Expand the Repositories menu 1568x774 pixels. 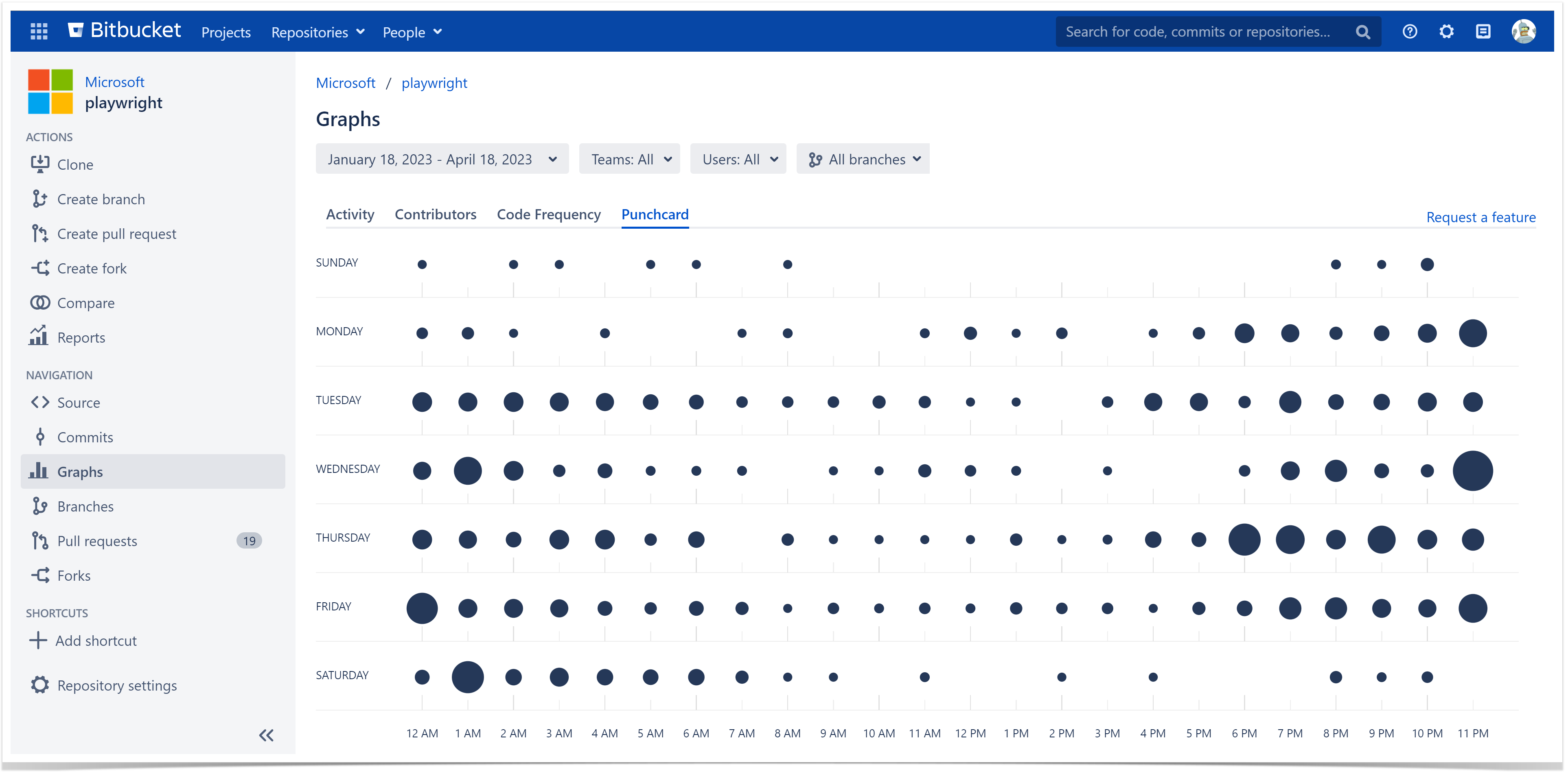317,32
